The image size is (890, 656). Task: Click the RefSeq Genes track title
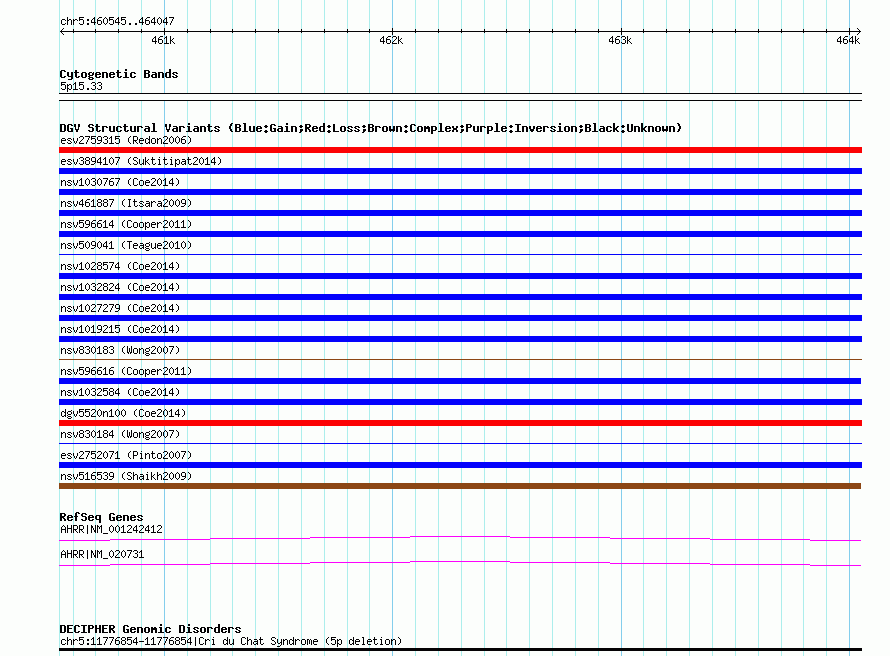102,517
